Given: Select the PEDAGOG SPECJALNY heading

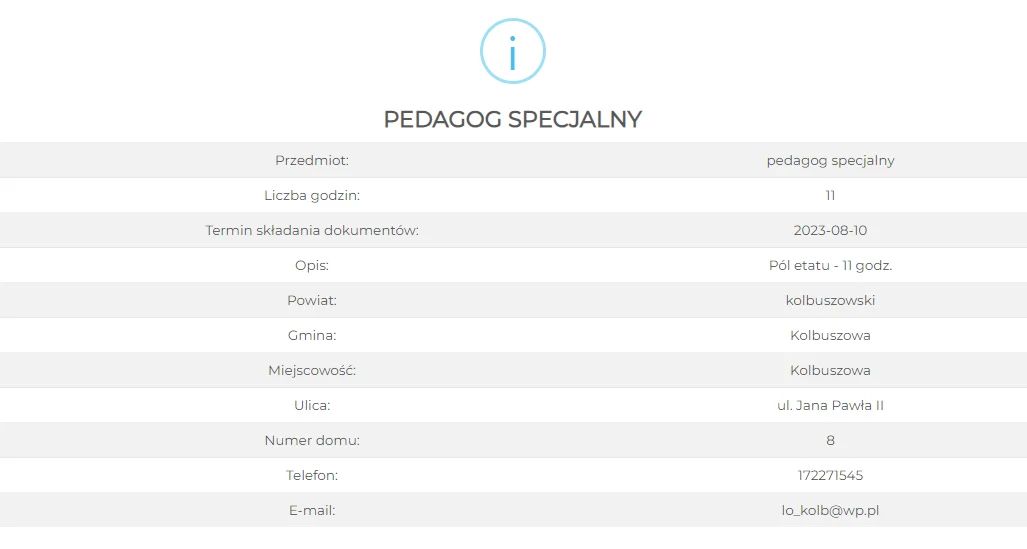Looking at the screenshot, I should pos(513,119).
